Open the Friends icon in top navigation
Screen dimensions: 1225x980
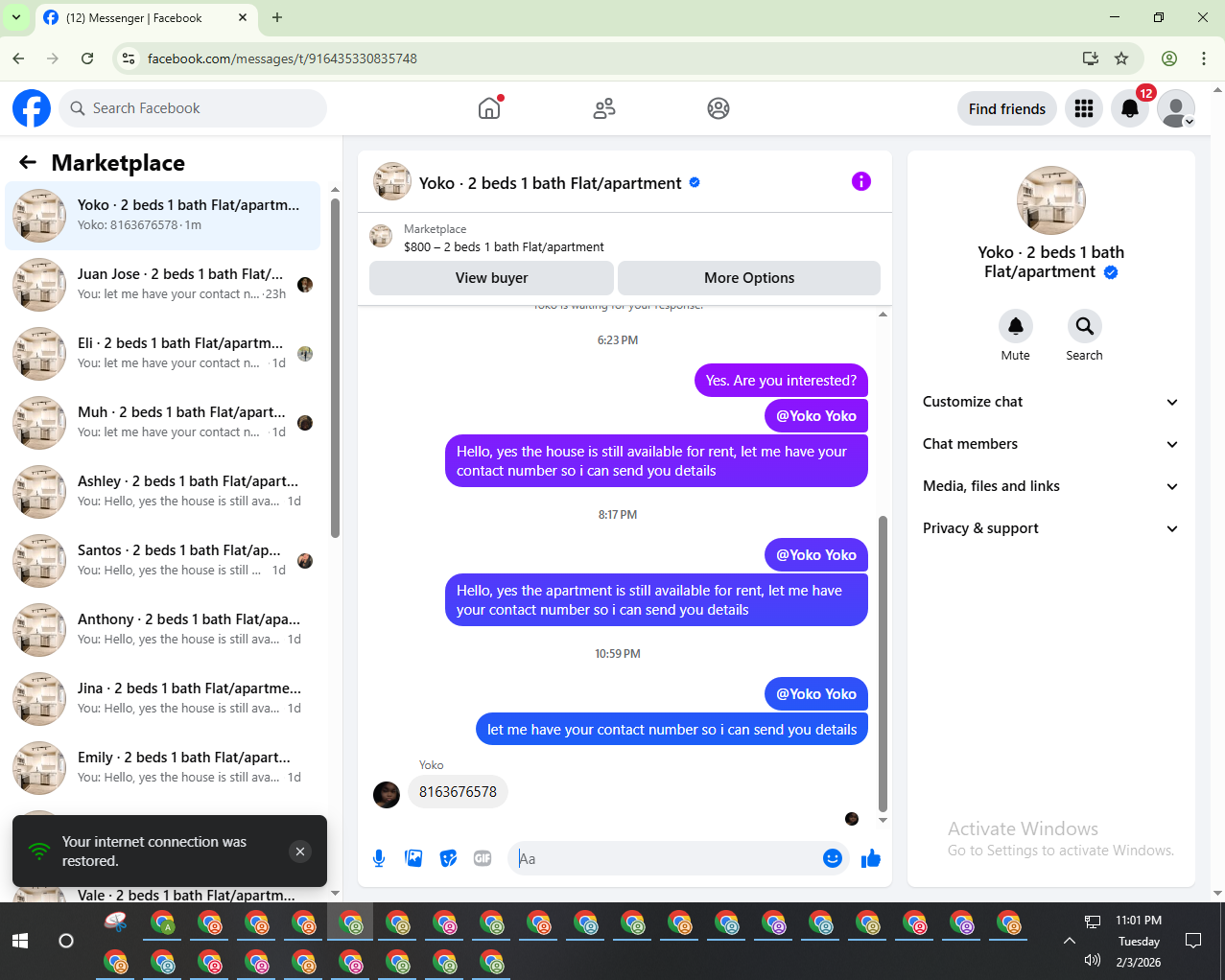coord(604,108)
